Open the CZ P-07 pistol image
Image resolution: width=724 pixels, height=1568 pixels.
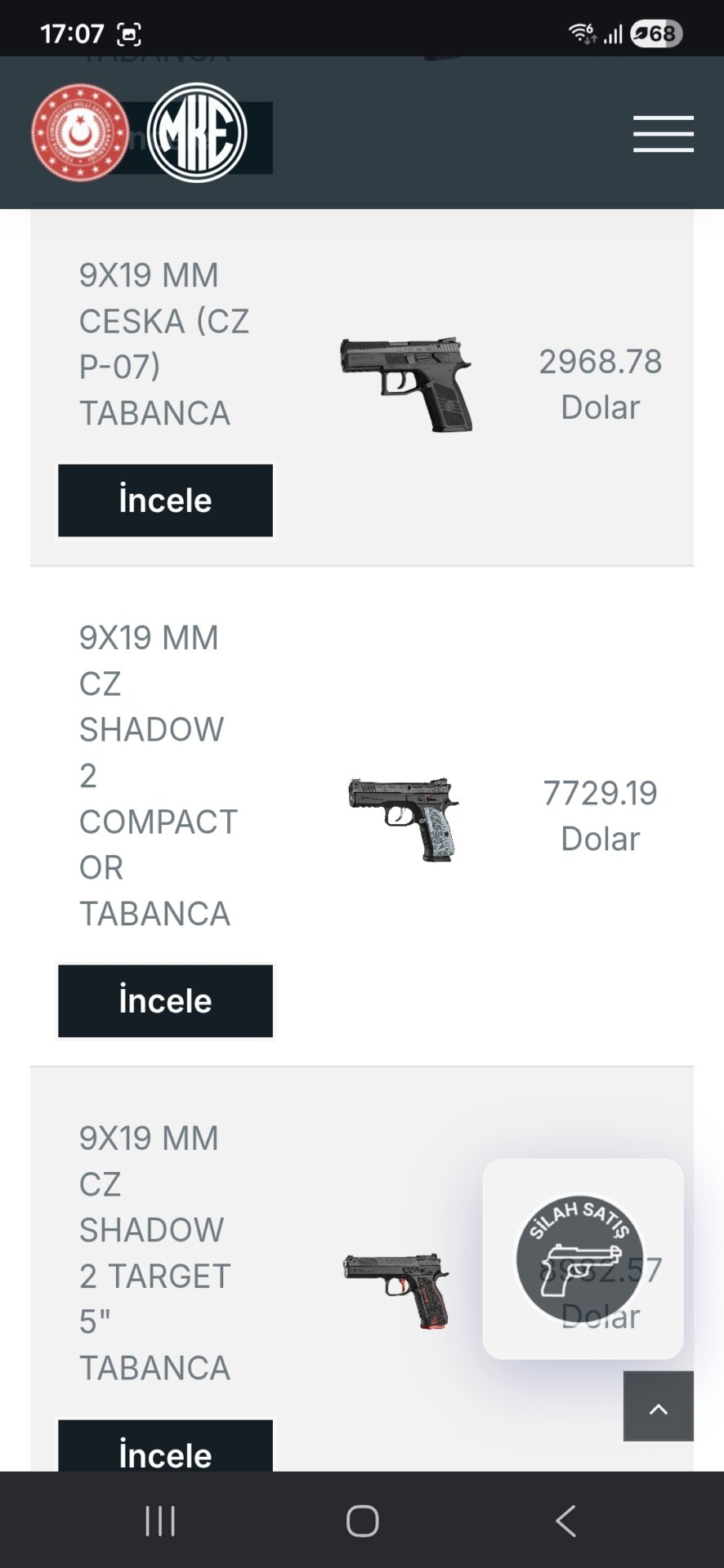click(406, 384)
